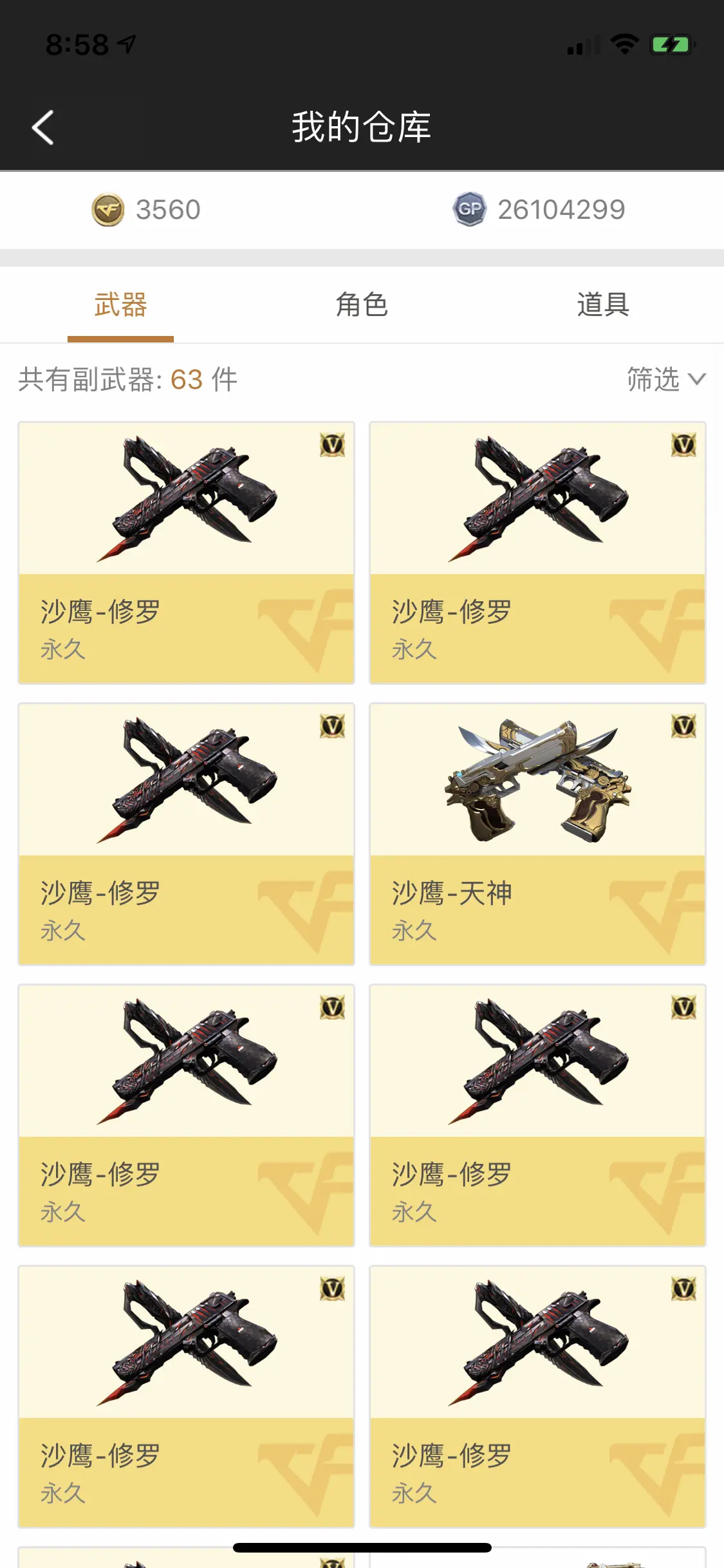Switch to the 角色 tab

tap(362, 305)
